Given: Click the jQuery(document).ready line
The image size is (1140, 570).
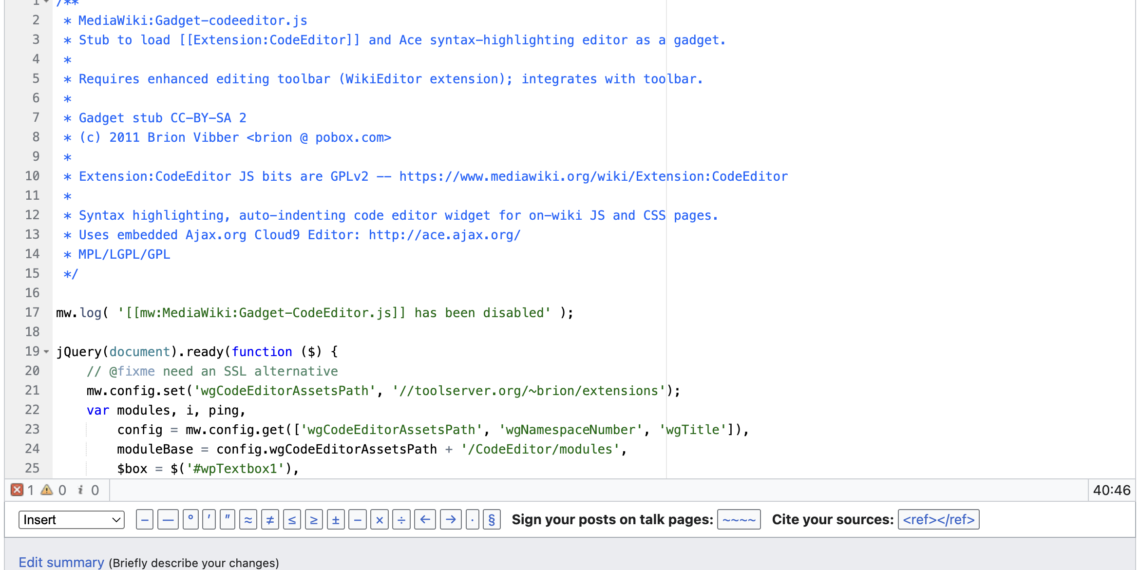Looking at the screenshot, I should click(197, 352).
